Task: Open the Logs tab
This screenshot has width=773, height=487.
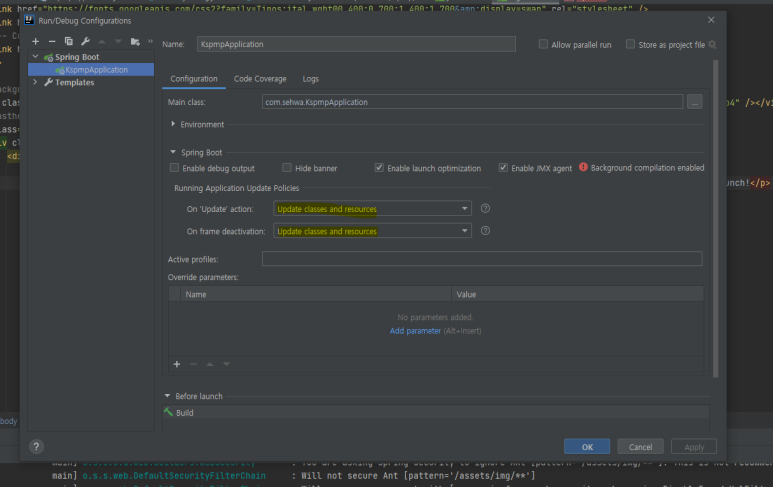Action: tap(311, 79)
